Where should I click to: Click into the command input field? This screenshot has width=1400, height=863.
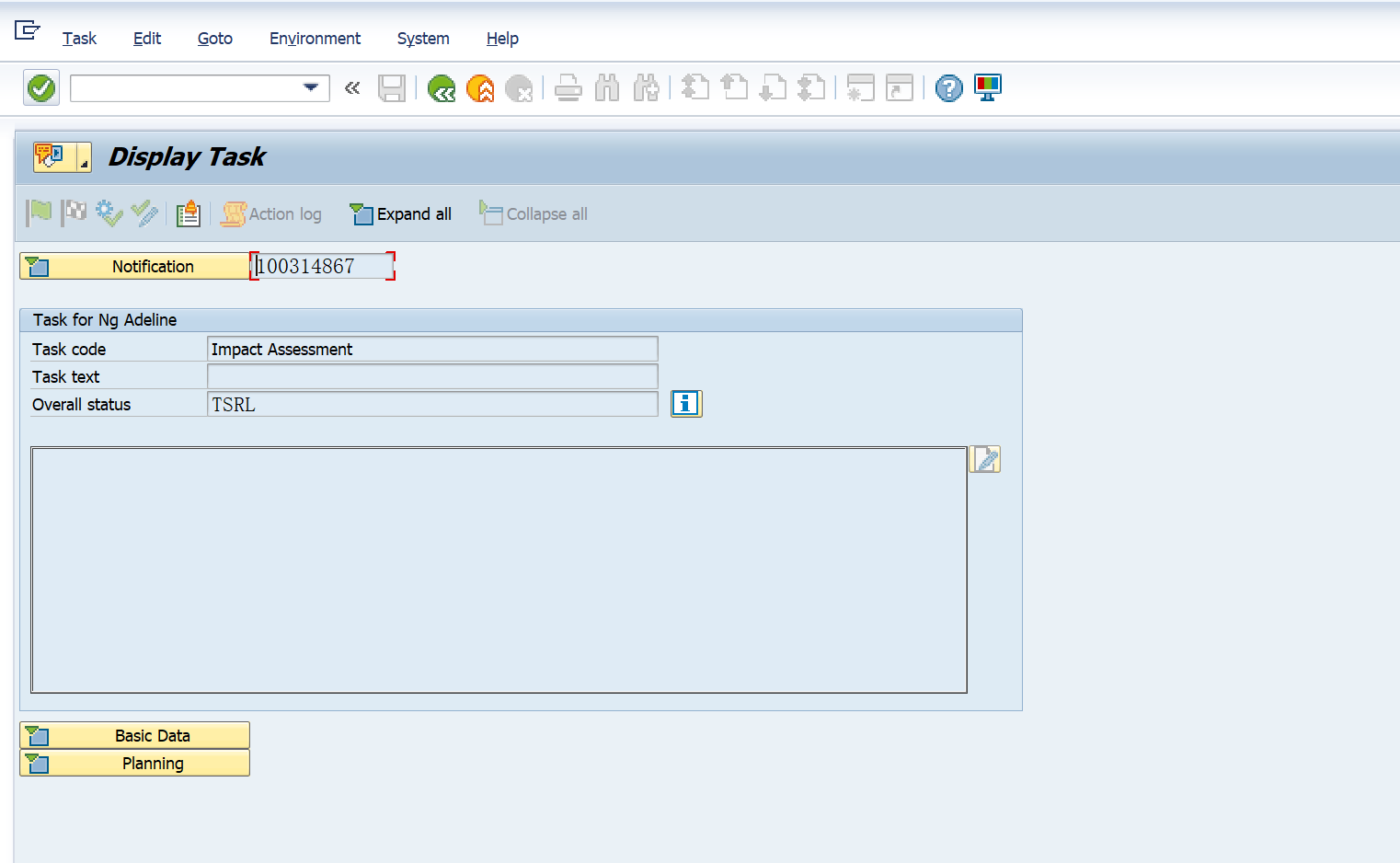click(187, 88)
